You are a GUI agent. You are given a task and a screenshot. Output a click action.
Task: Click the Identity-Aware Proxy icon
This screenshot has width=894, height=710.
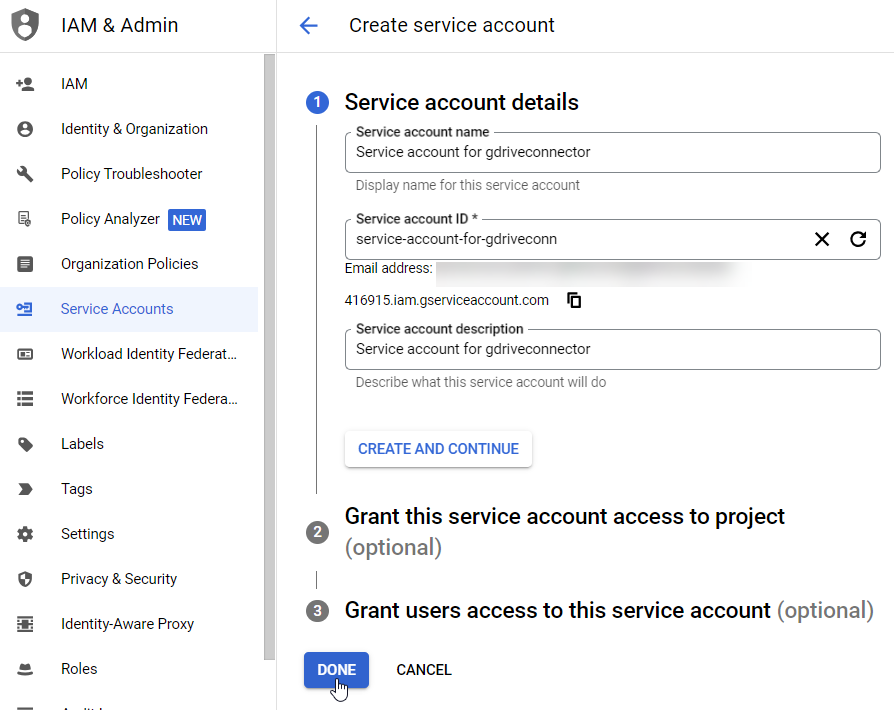coord(25,624)
